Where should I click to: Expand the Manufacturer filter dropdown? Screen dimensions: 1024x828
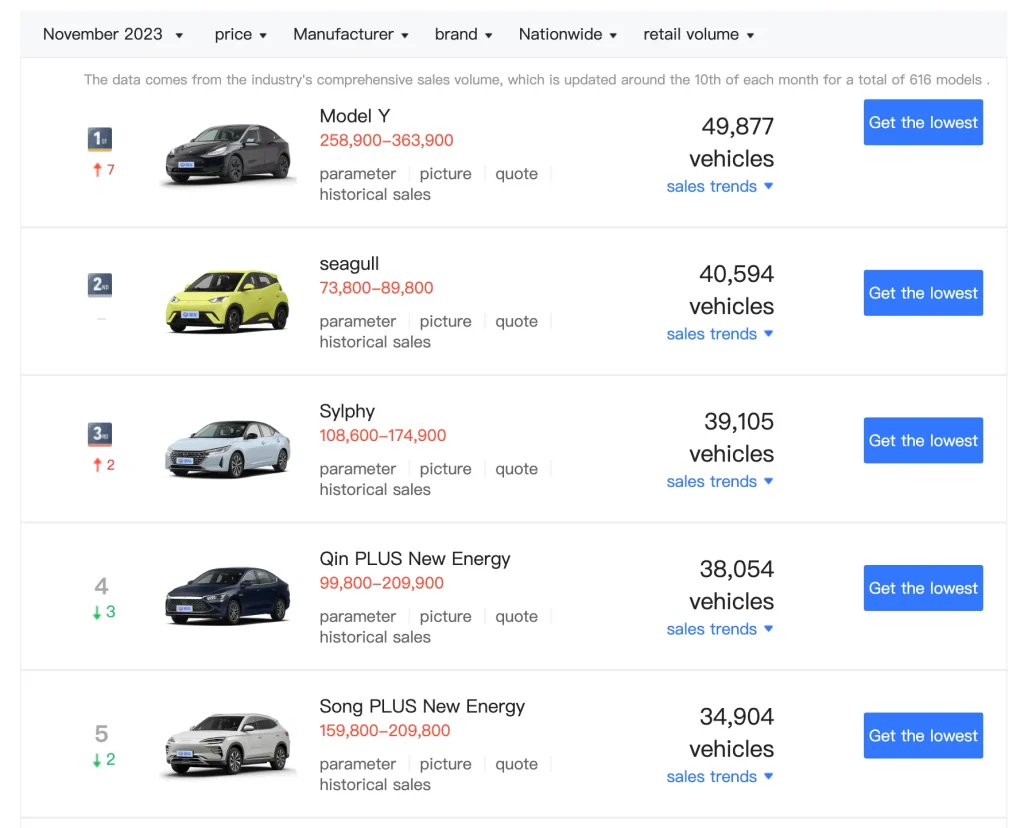(351, 34)
